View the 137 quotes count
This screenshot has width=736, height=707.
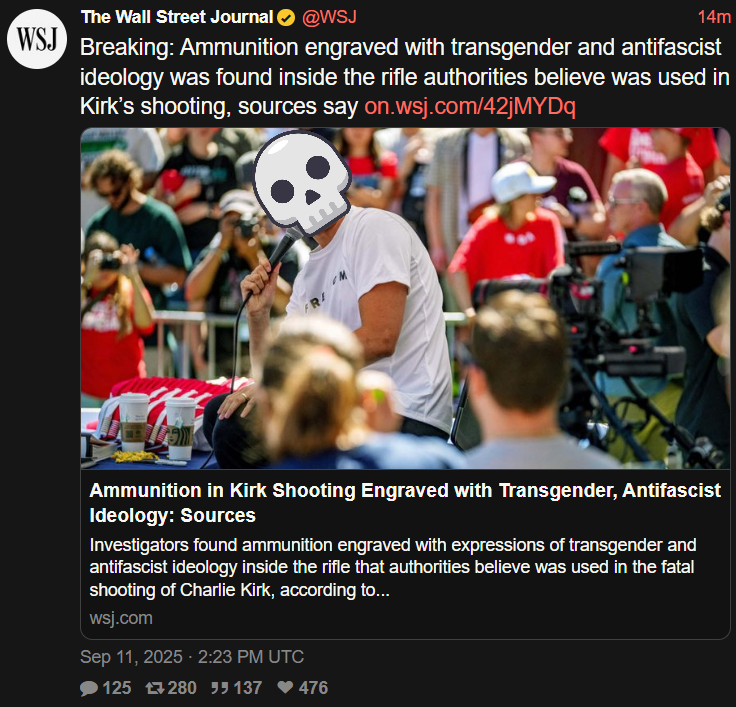[x=248, y=688]
